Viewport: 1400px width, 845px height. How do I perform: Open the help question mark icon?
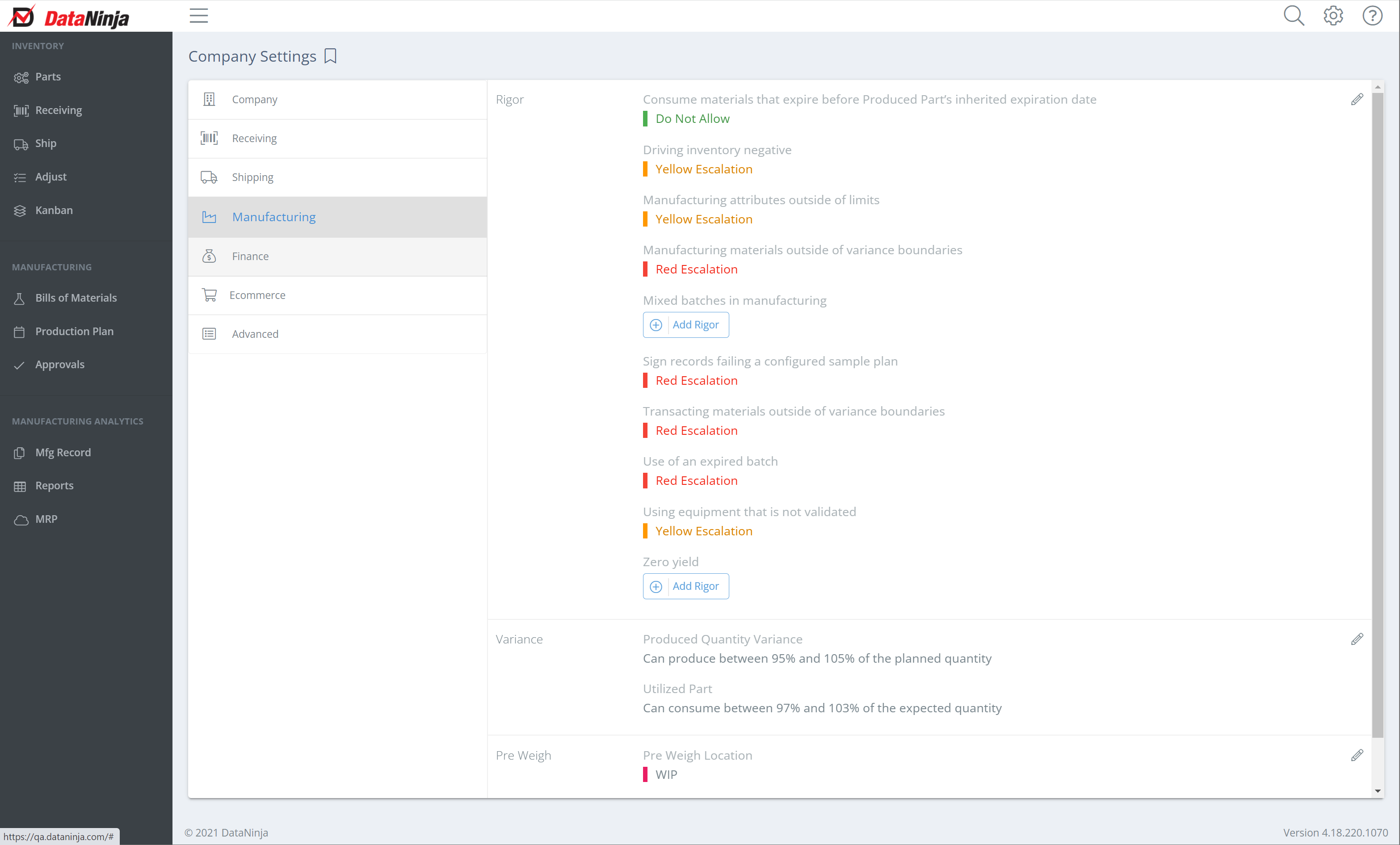[1372, 15]
